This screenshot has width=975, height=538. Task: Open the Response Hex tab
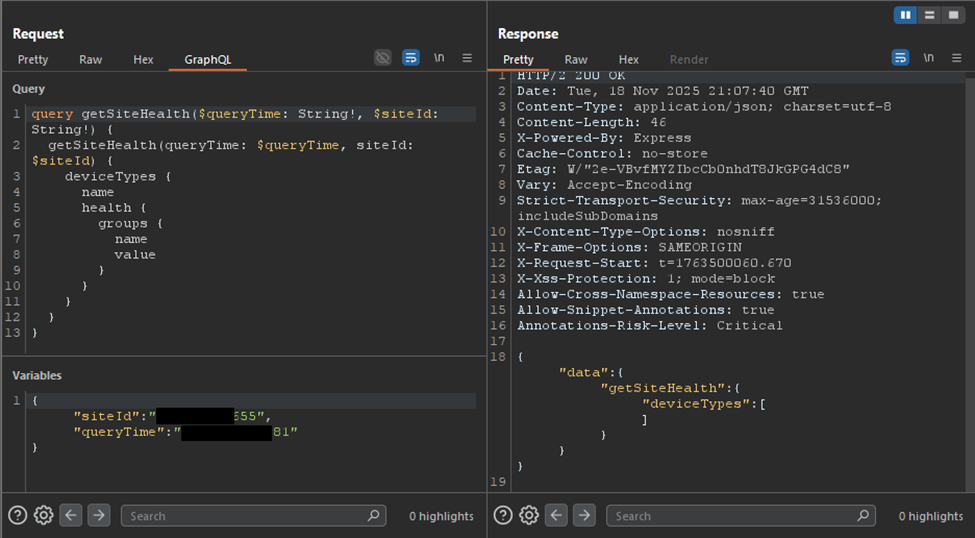(629, 60)
